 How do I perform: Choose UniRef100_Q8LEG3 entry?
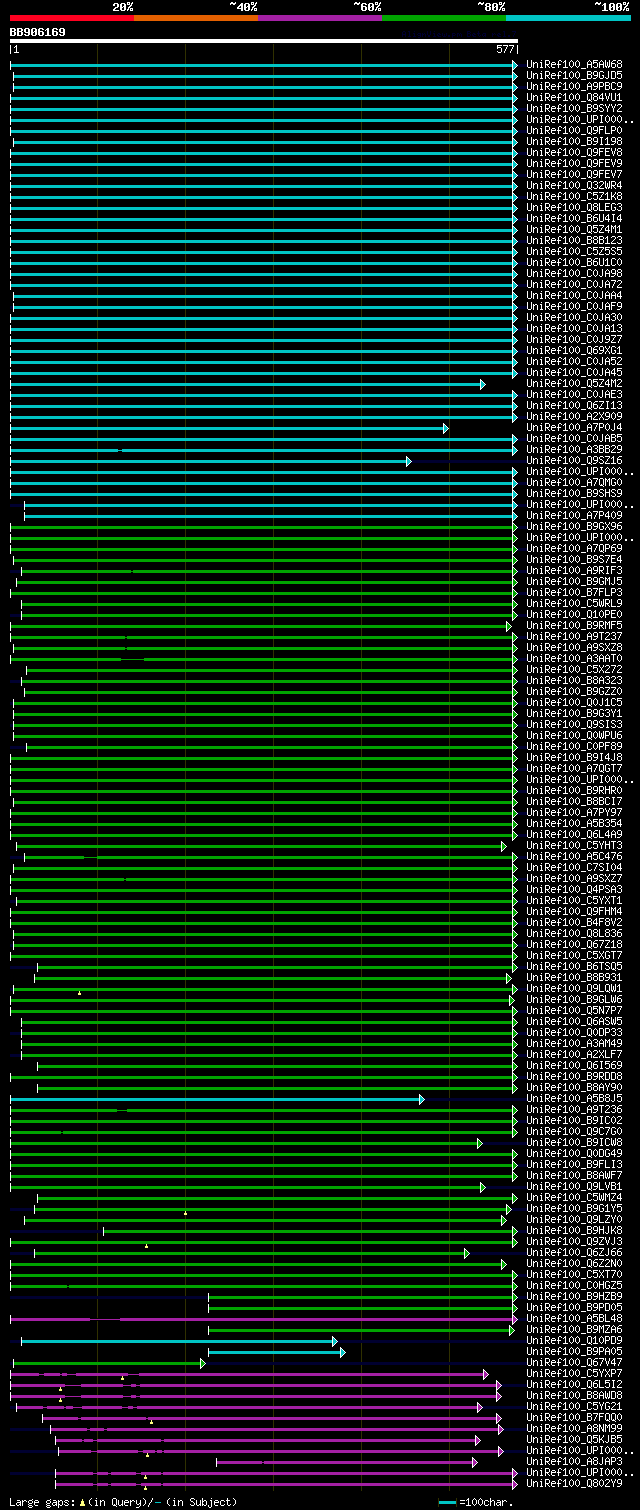coord(574,207)
